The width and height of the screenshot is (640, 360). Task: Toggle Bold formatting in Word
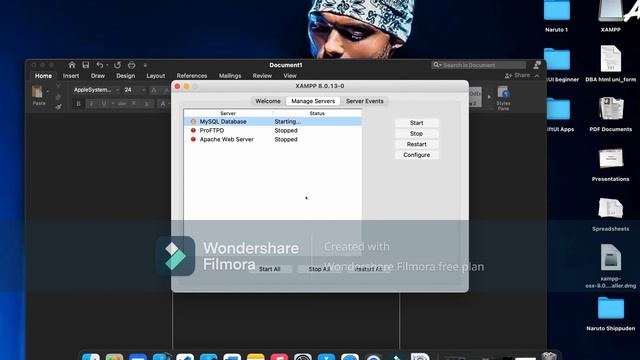[78, 104]
